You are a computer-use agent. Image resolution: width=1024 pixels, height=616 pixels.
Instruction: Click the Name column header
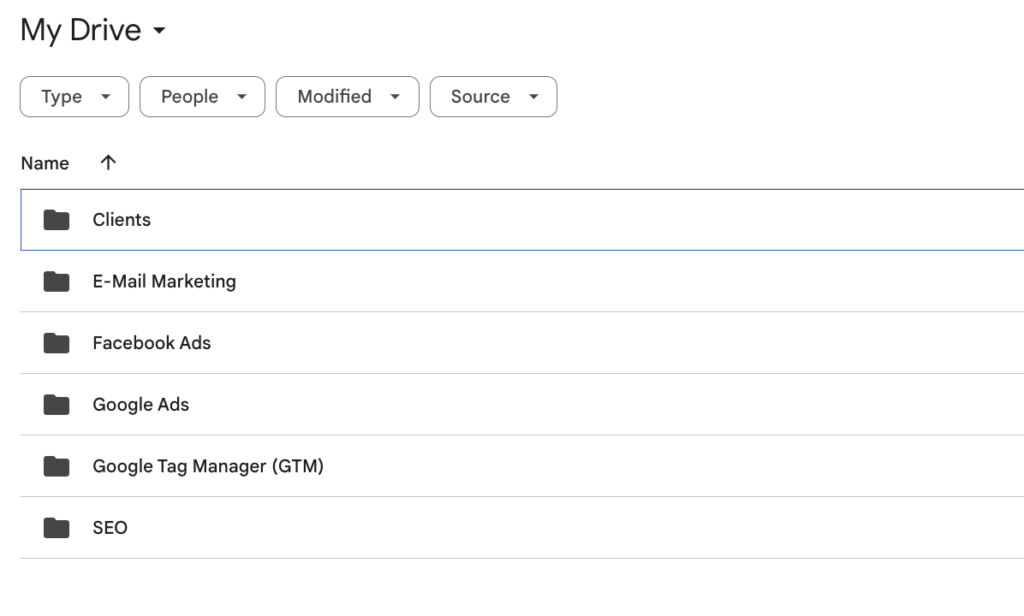[x=45, y=163]
